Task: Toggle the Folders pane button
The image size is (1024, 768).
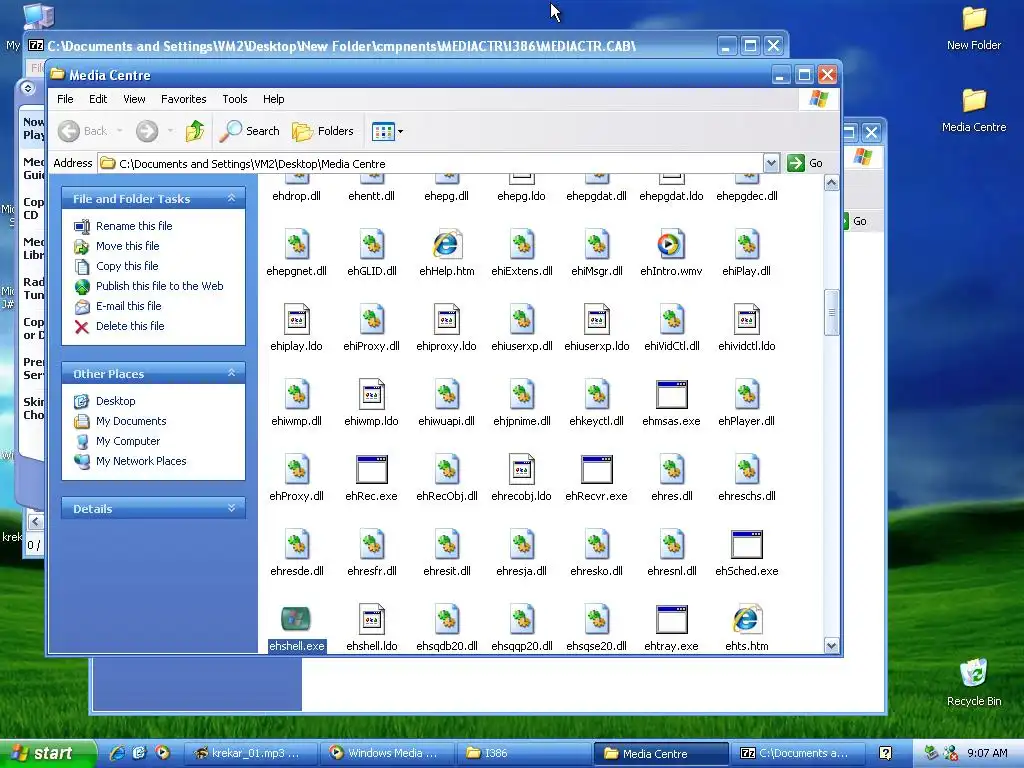Action: tap(323, 131)
